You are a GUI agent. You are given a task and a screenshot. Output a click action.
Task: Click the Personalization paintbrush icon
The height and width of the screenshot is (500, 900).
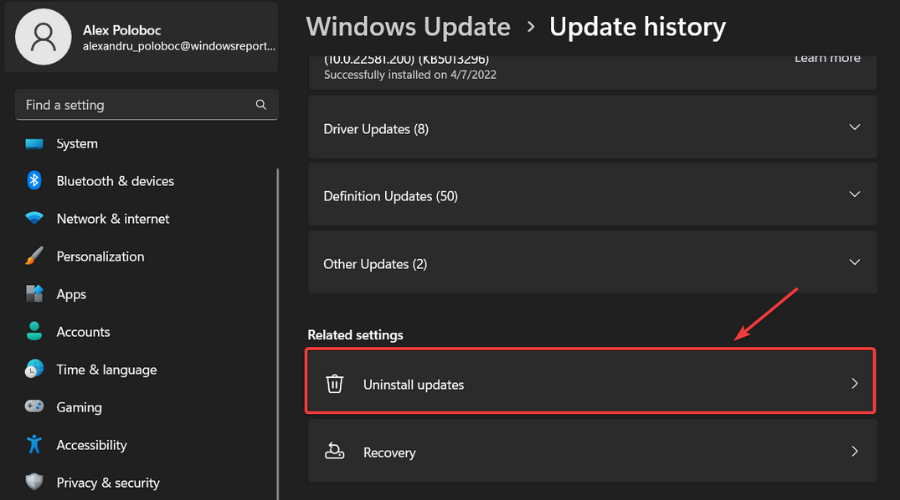34,256
